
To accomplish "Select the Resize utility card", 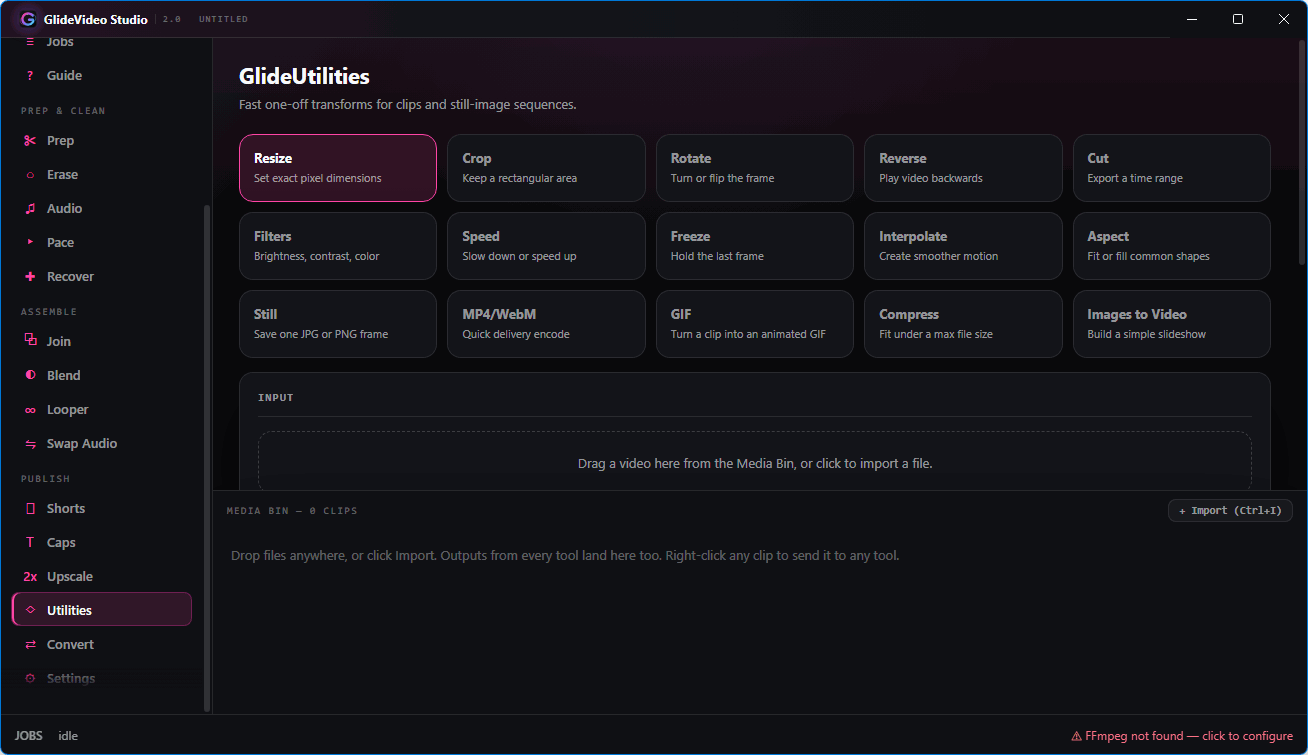I will click(338, 168).
